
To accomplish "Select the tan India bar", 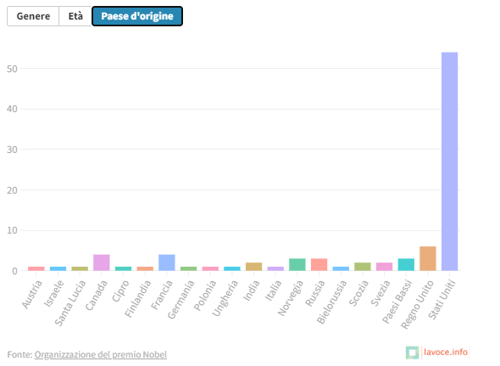I will 254,266.
